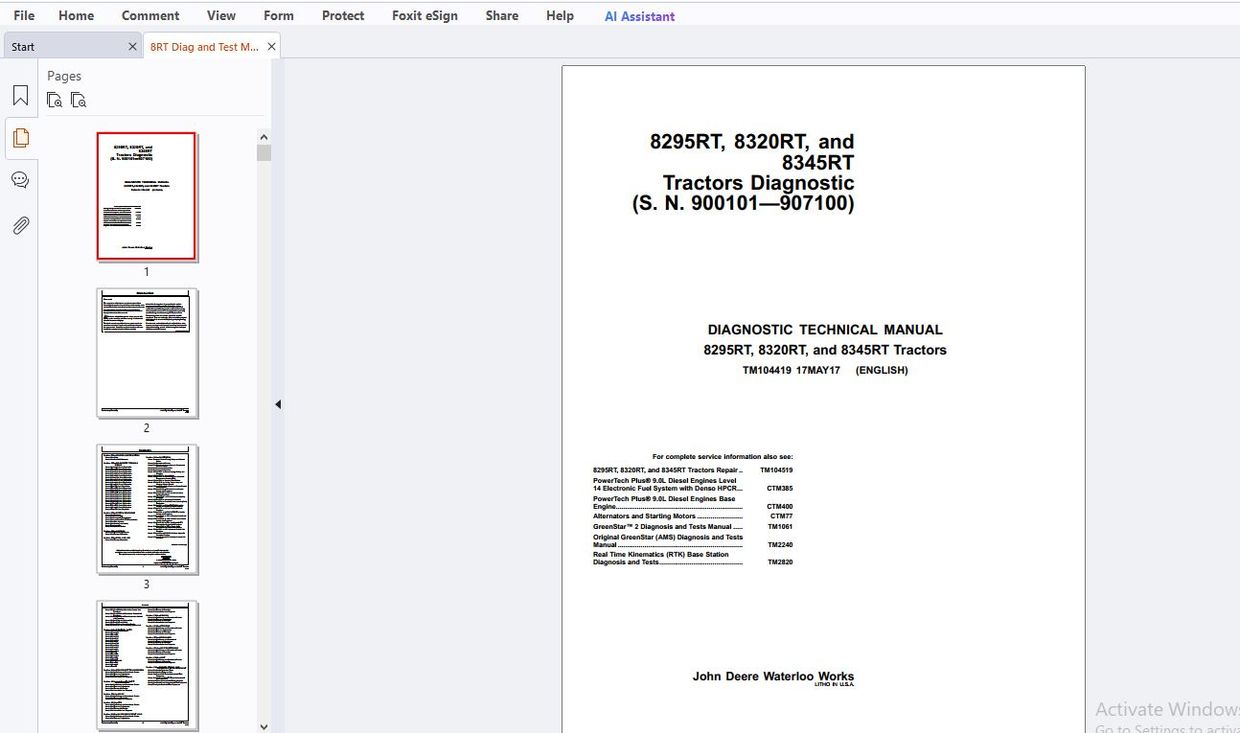Open the Foxit eSign menu
Viewport: 1240px width, 733px height.
tap(424, 15)
